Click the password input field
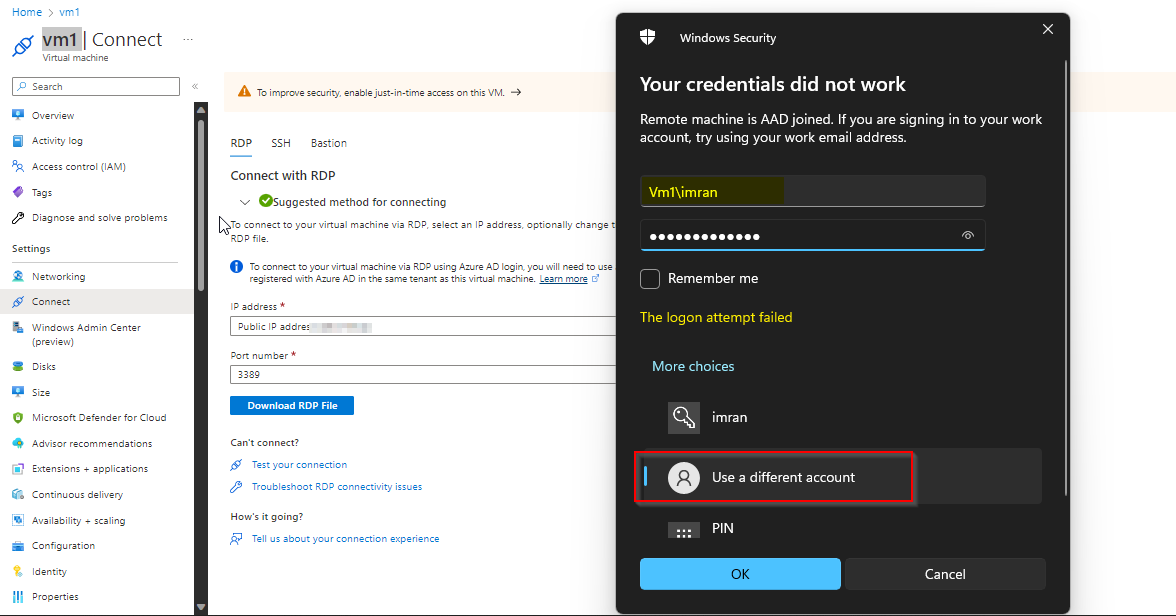The height and width of the screenshot is (616, 1176). 812,236
